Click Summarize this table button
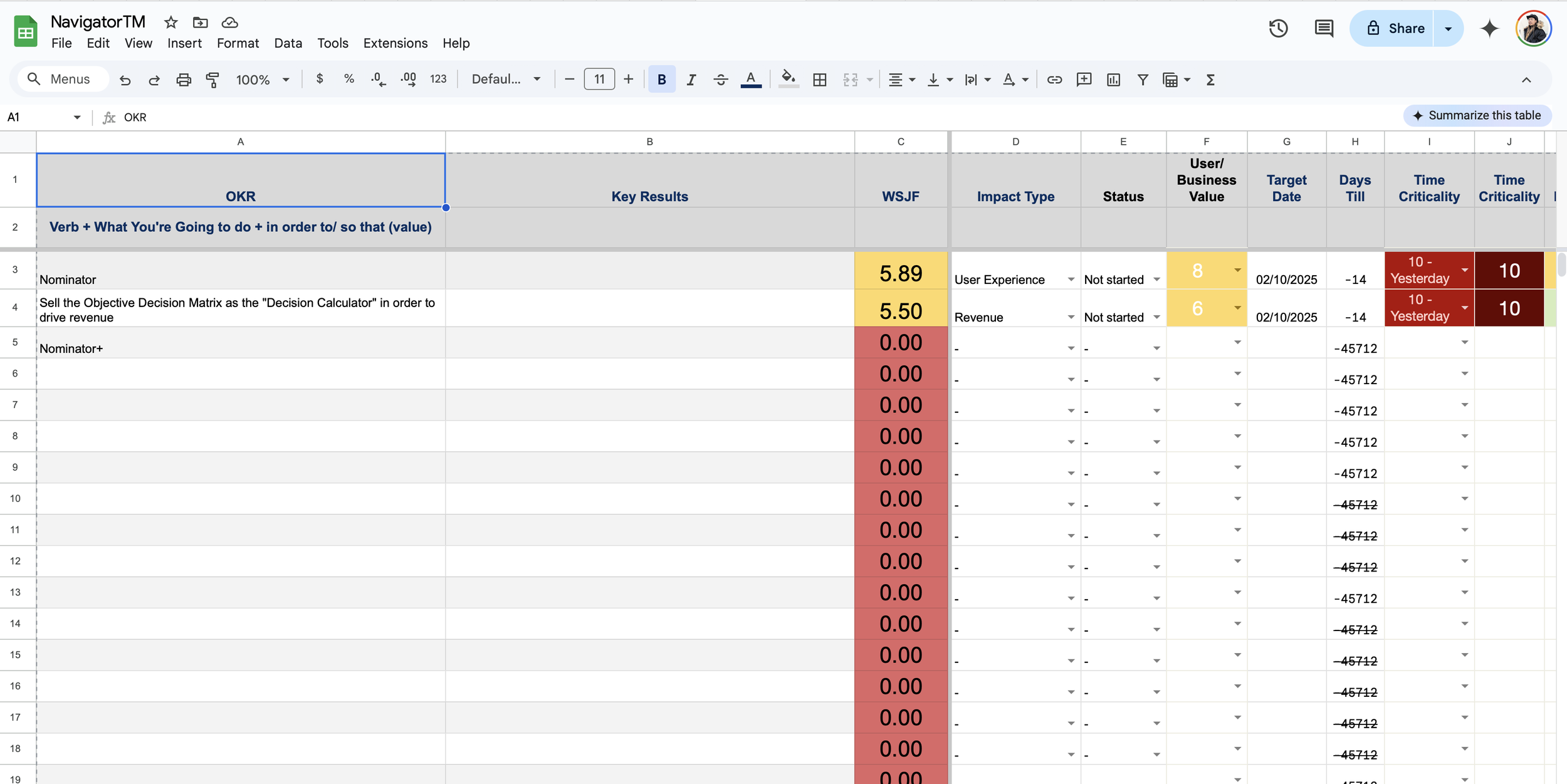1567x784 pixels. [x=1477, y=115]
